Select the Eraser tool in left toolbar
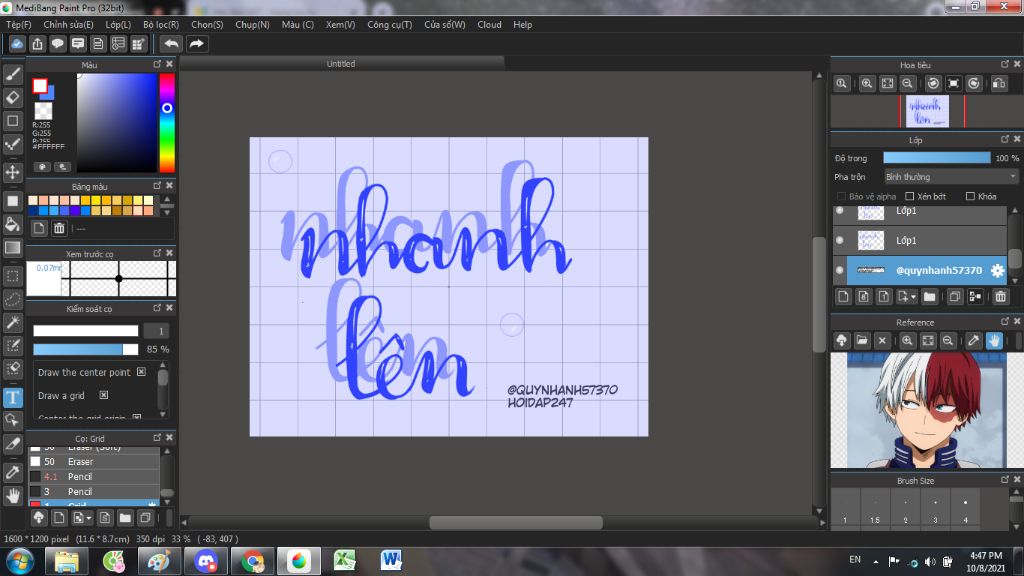Viewport: 1024px width, 576px height. point(12,98)
